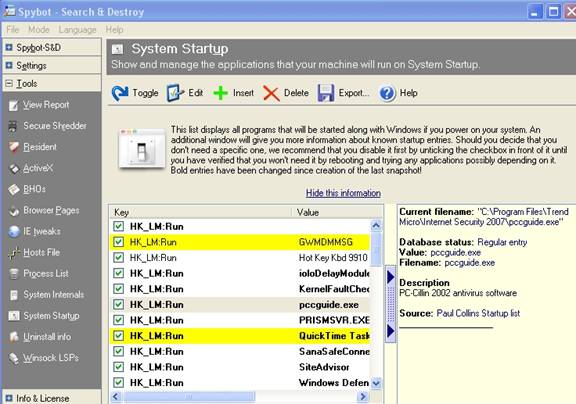
Task: Uncheck the PRISMSVR.EXE startup entry
Action: click(118, 320)
